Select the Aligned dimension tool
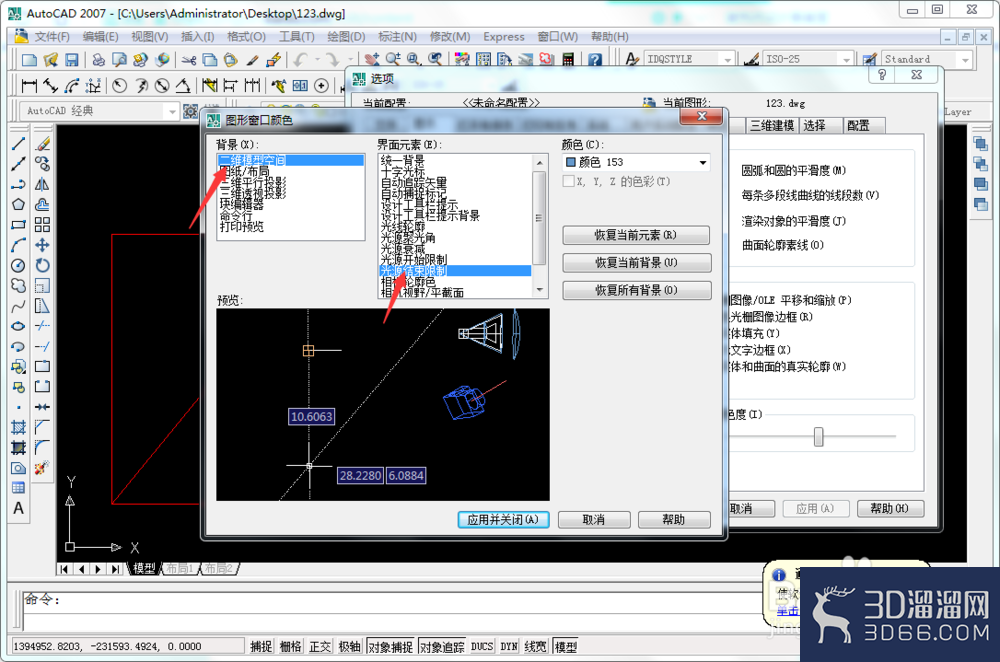Screen dimensions: 1000x662 (50, 85)
